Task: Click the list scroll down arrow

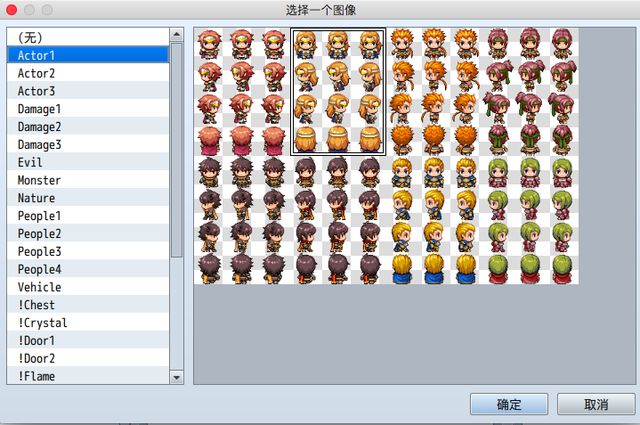Action: 177,377
